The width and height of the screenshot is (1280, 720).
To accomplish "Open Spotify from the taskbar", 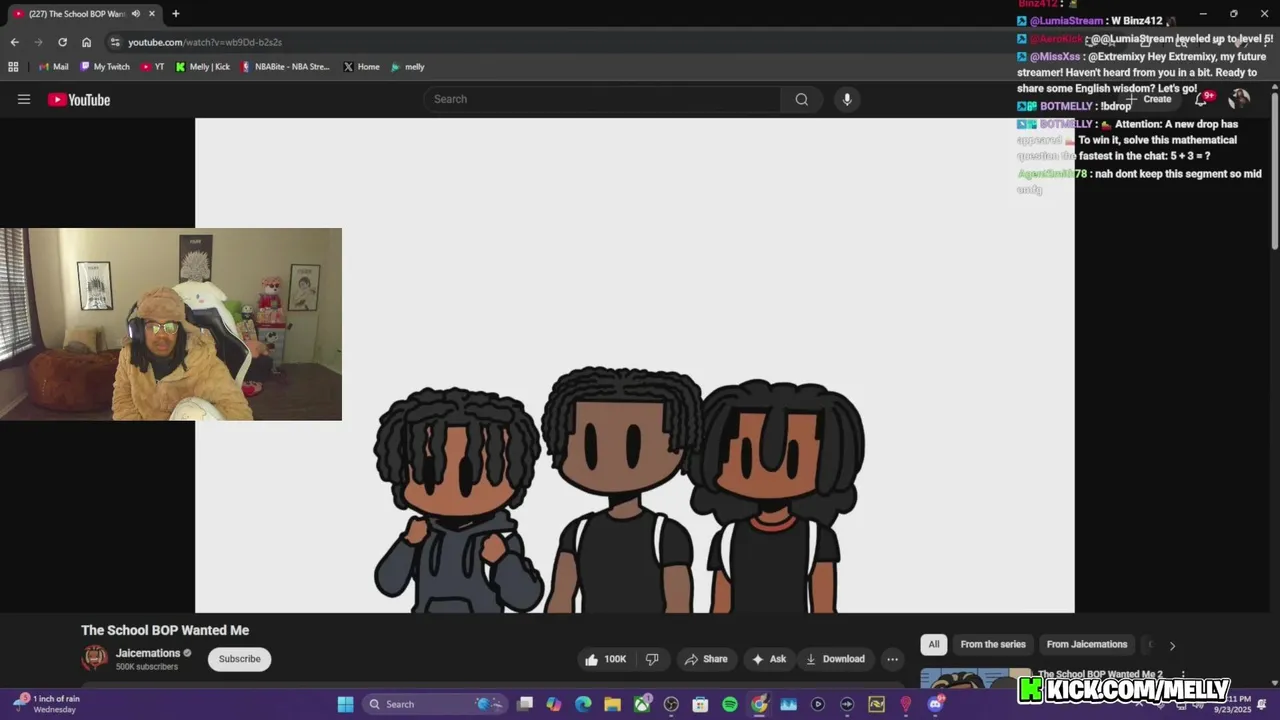I will (730, 704).
